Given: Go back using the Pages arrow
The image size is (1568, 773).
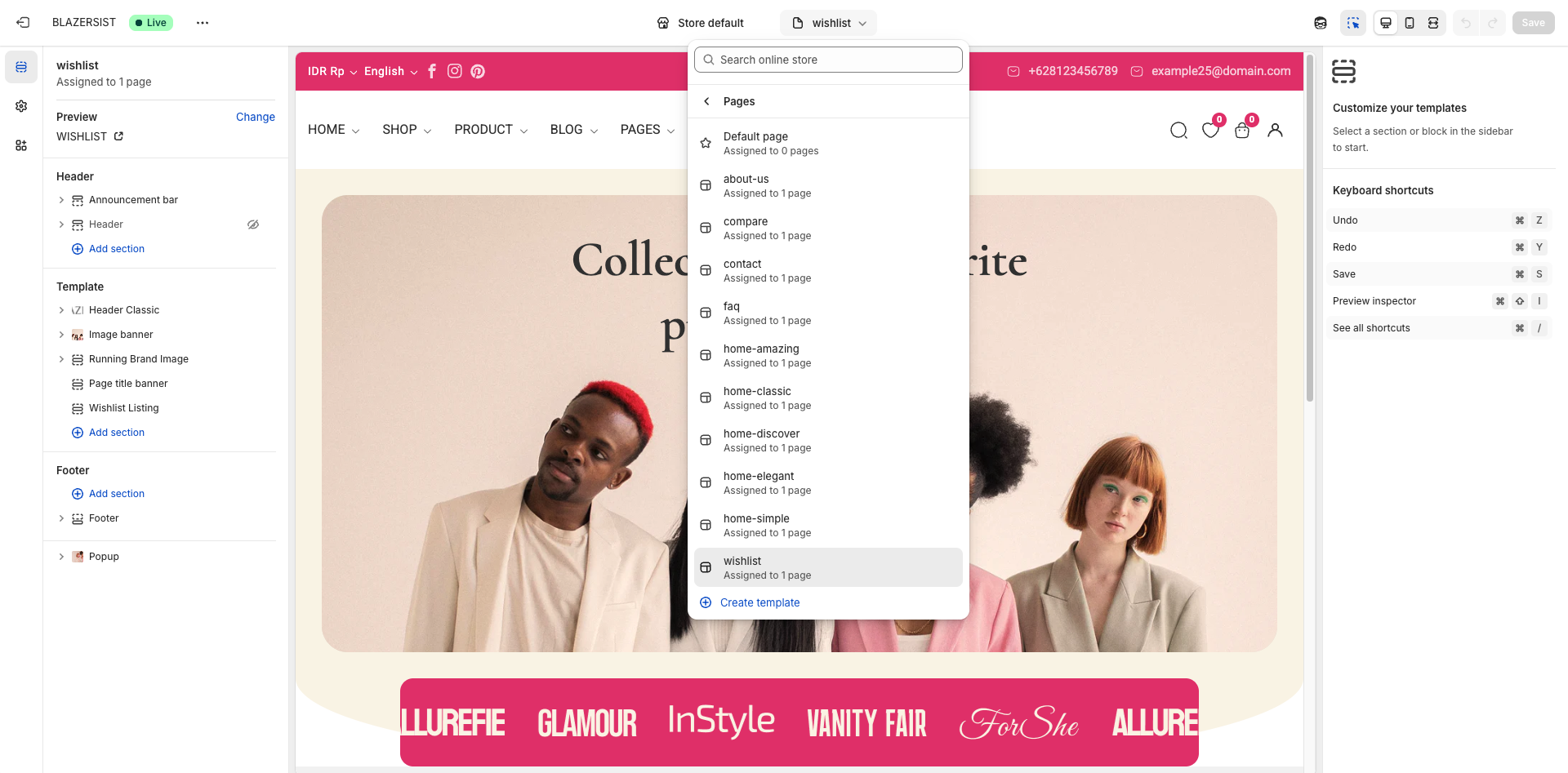Looking at the screenshot, I should [x=707, y=101].
